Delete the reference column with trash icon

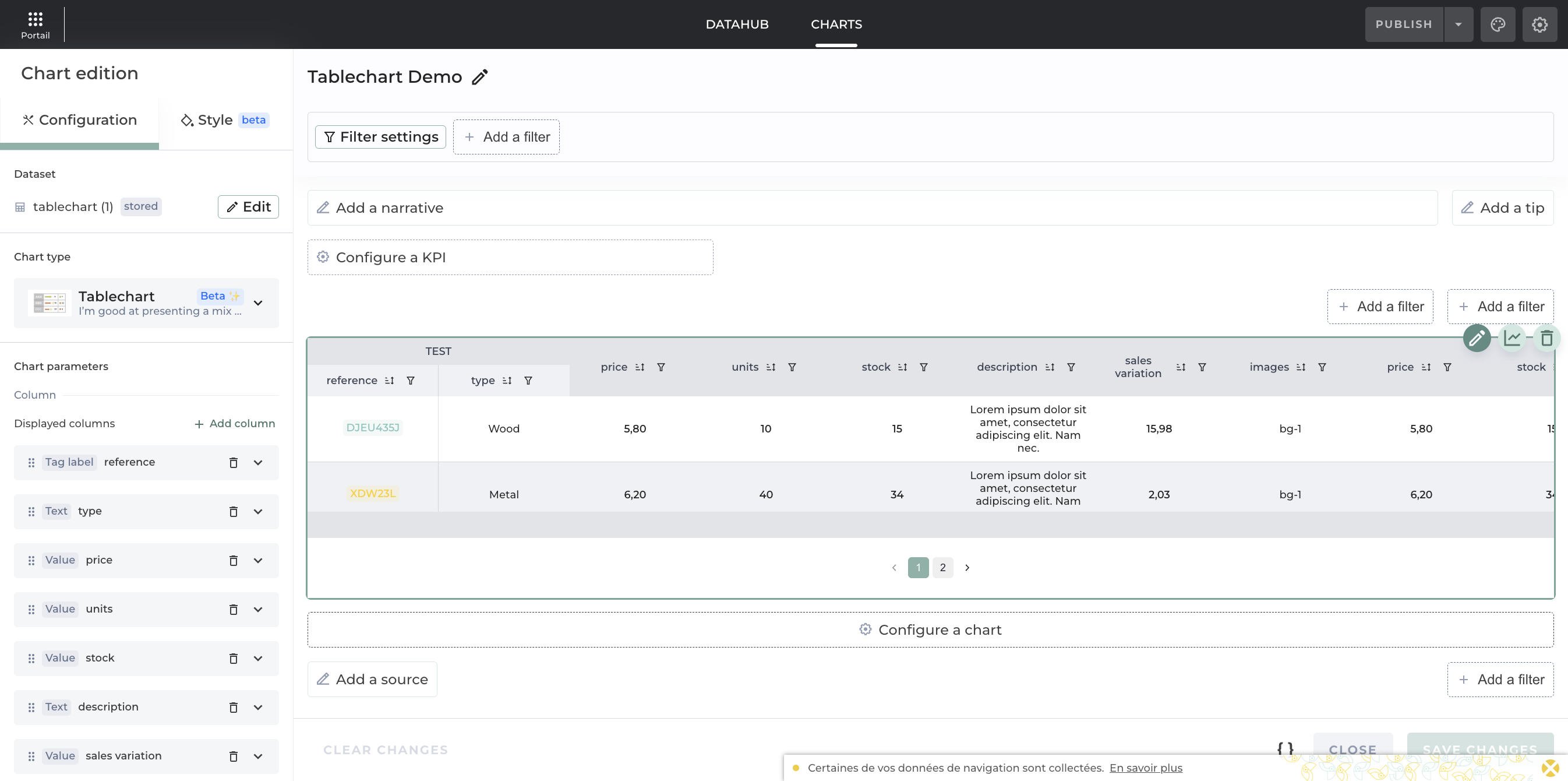click(x=233, y=463)
